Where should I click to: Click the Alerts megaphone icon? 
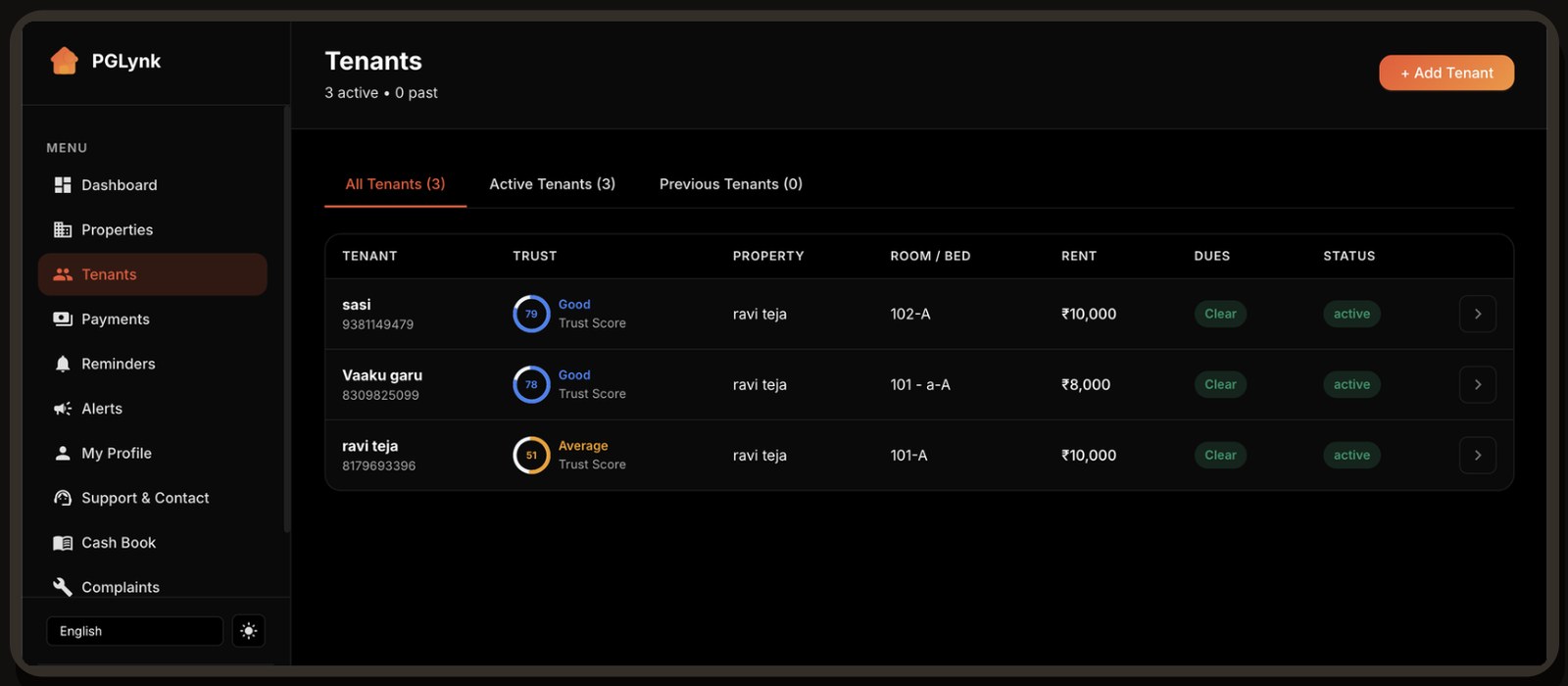63,409
